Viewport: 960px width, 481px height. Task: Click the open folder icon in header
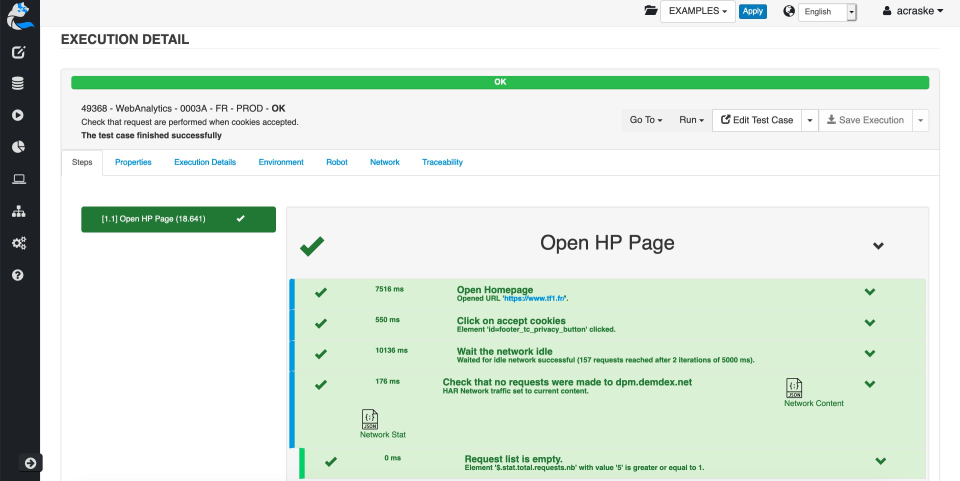(x=651, y=10)
